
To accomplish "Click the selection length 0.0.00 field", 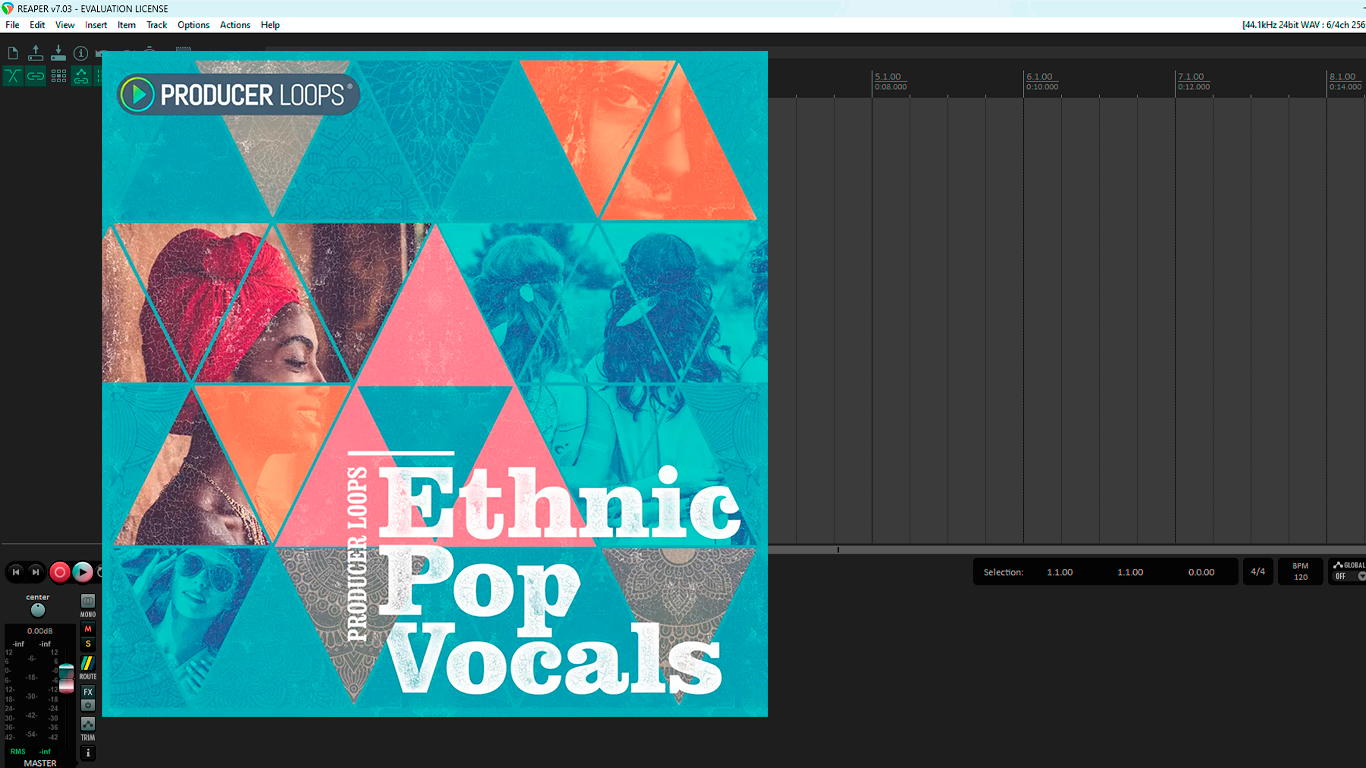I will pyautogui.click(x=1201, y=572).
